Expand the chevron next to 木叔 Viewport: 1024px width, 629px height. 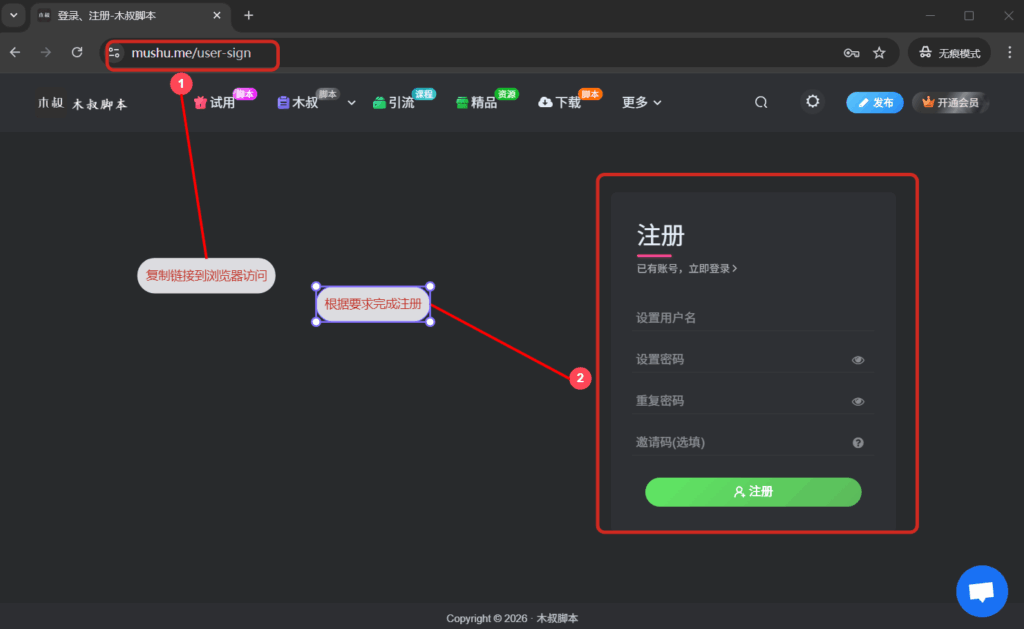(x=350, y=102)
